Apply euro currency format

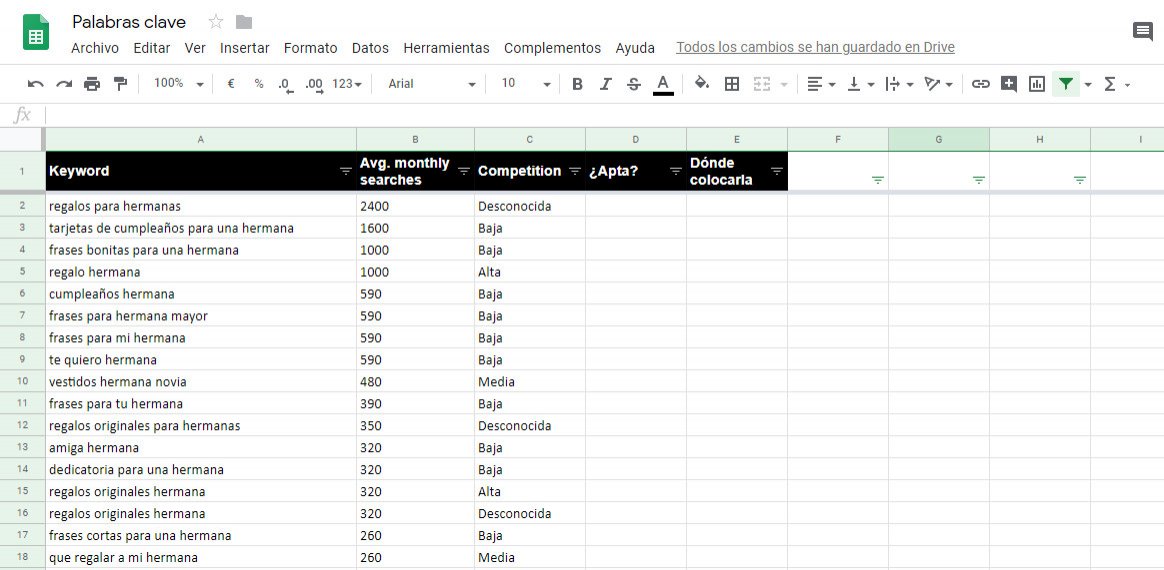click(x=231, y=84)
